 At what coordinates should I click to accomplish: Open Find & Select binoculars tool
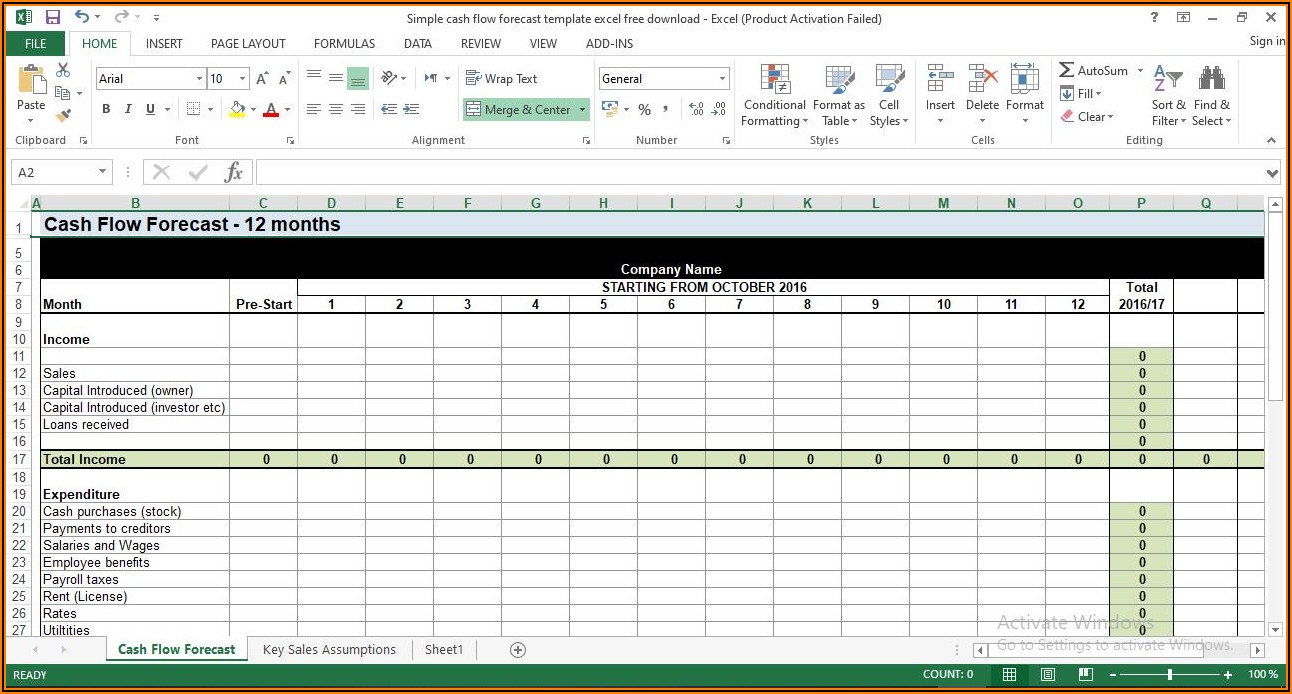[x=1211, y=96]
